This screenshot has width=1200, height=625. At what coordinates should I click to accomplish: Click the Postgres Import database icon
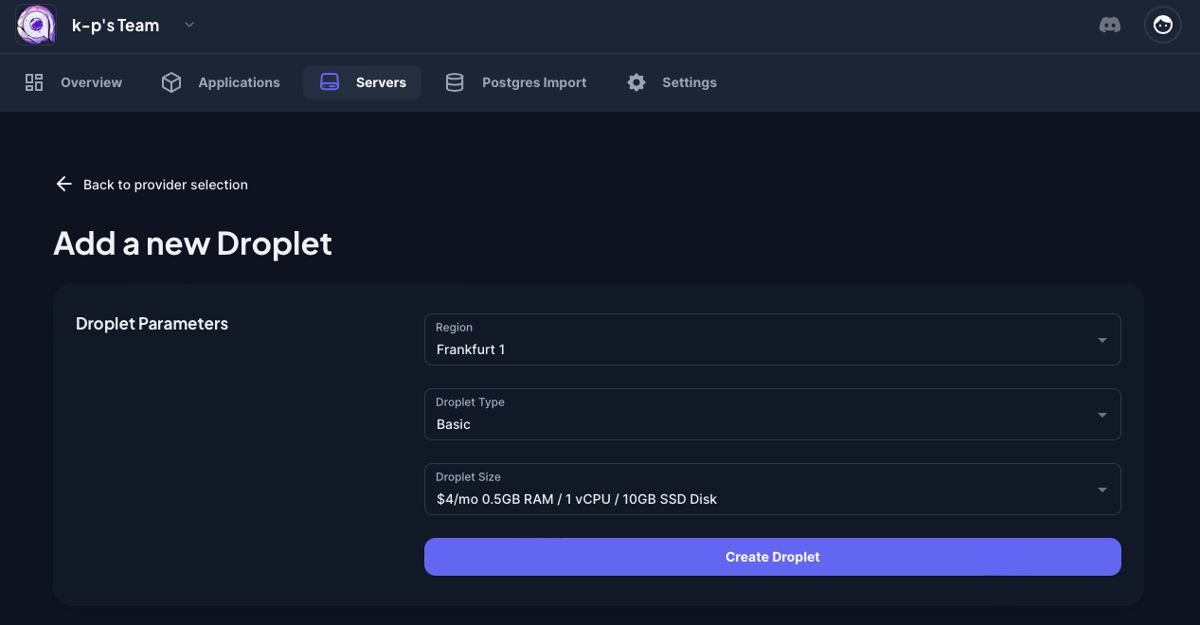(x=454, y=82)
